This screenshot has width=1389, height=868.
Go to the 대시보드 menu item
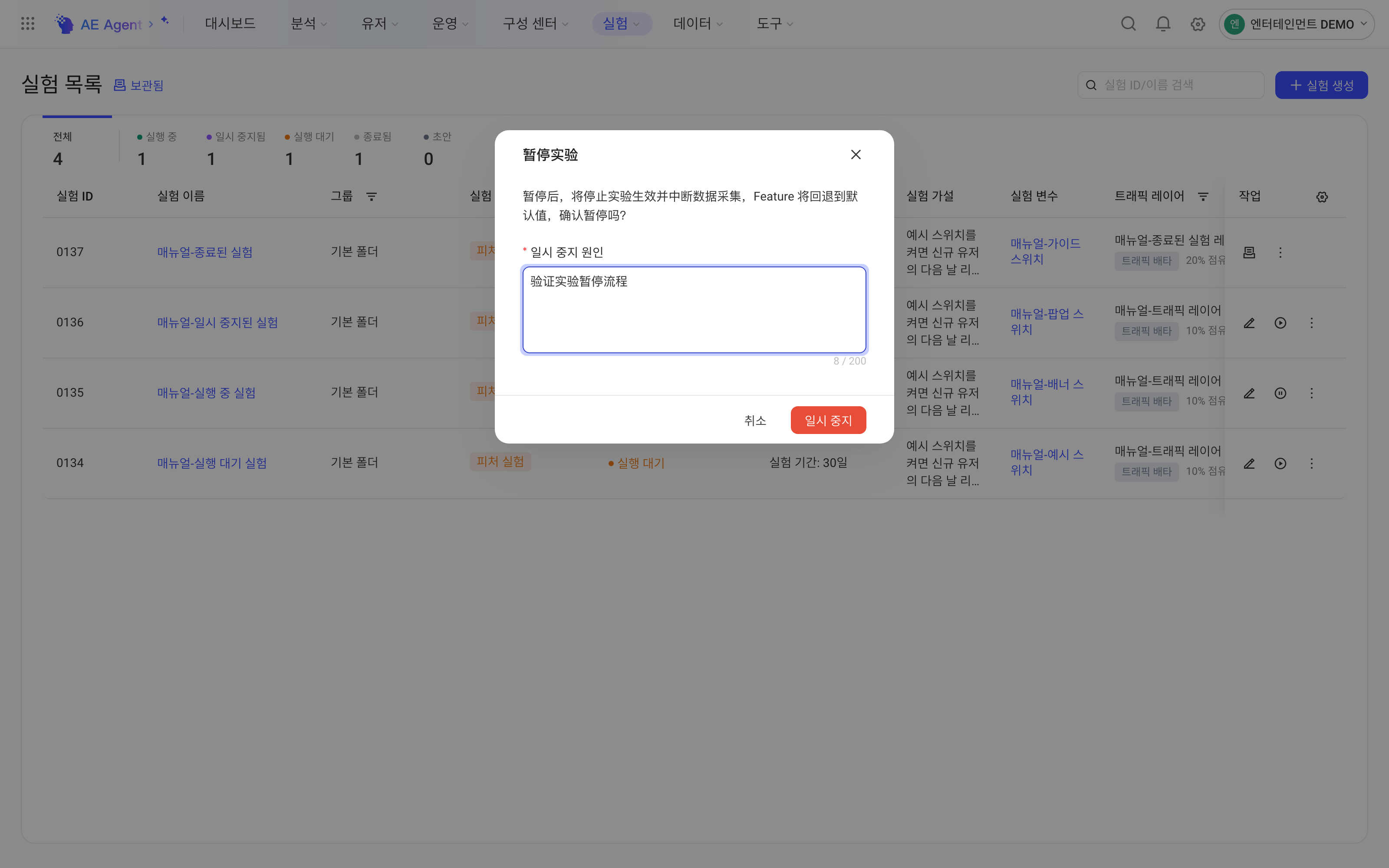[230, 23]
